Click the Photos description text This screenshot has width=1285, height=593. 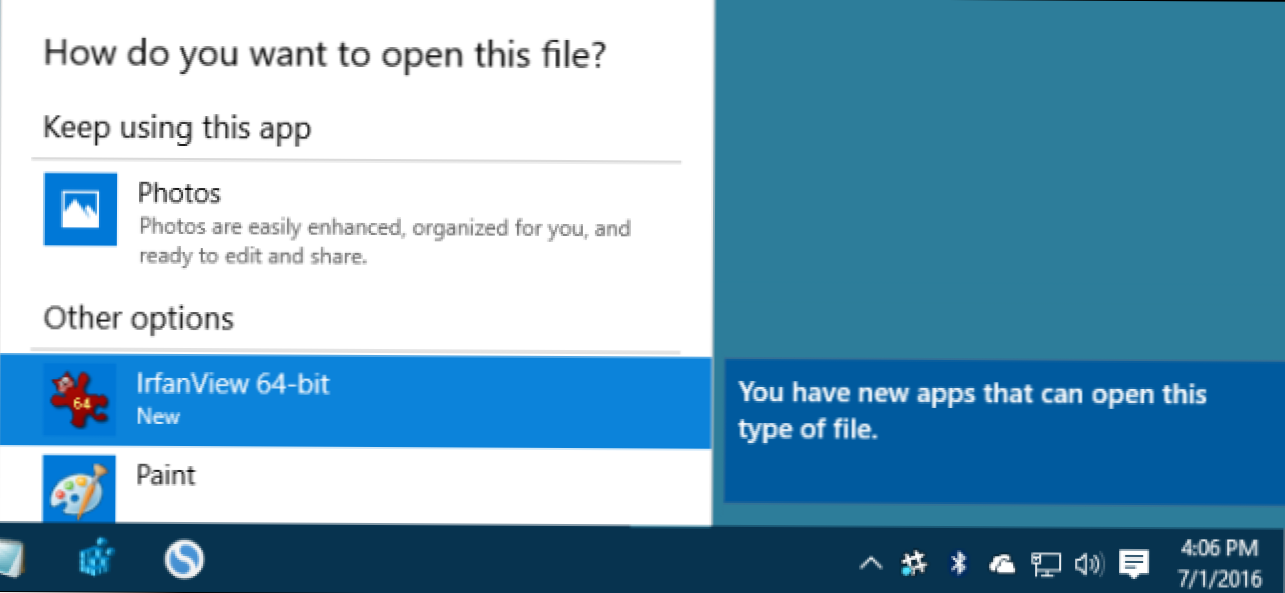coord(384,242)
